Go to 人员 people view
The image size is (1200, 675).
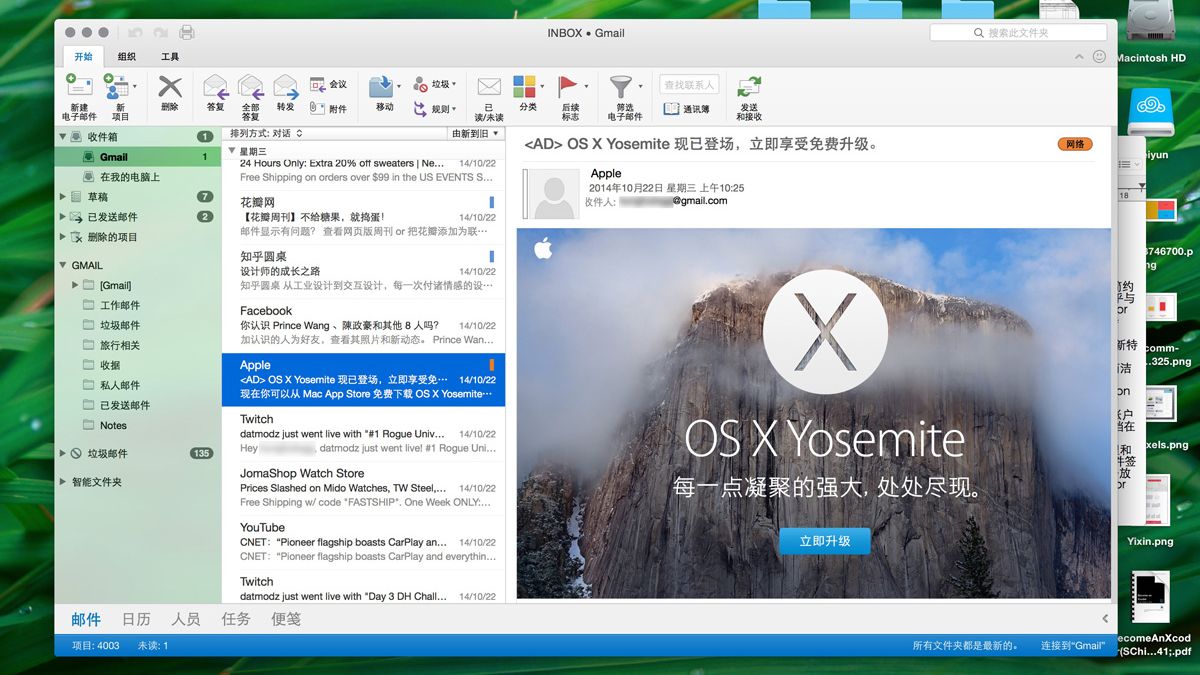pos(186,619)
